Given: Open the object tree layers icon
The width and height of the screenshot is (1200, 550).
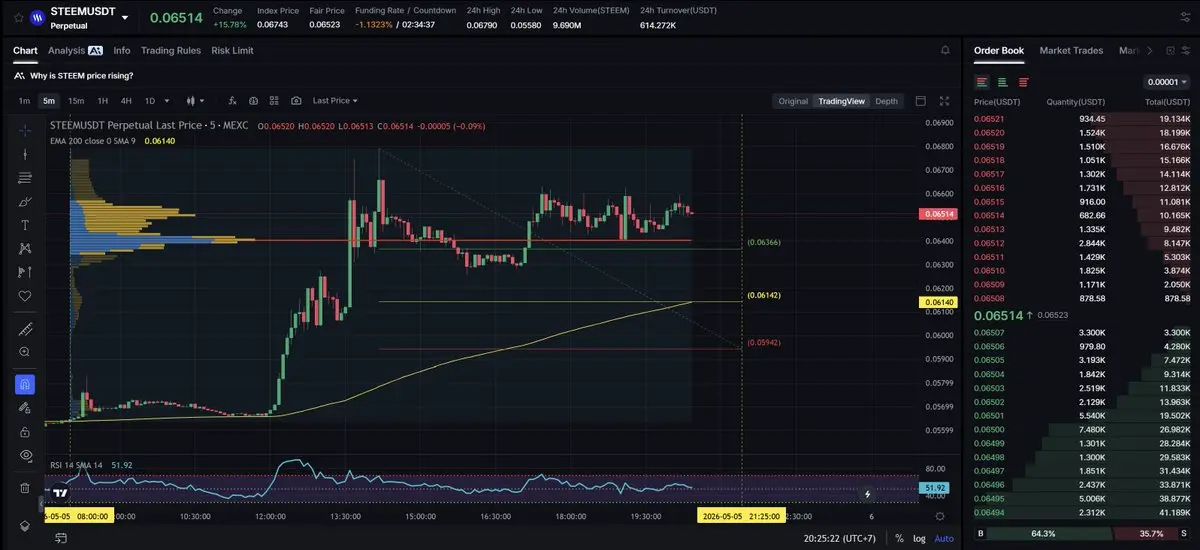Looking at the screenshot, I should click(25, 526).
